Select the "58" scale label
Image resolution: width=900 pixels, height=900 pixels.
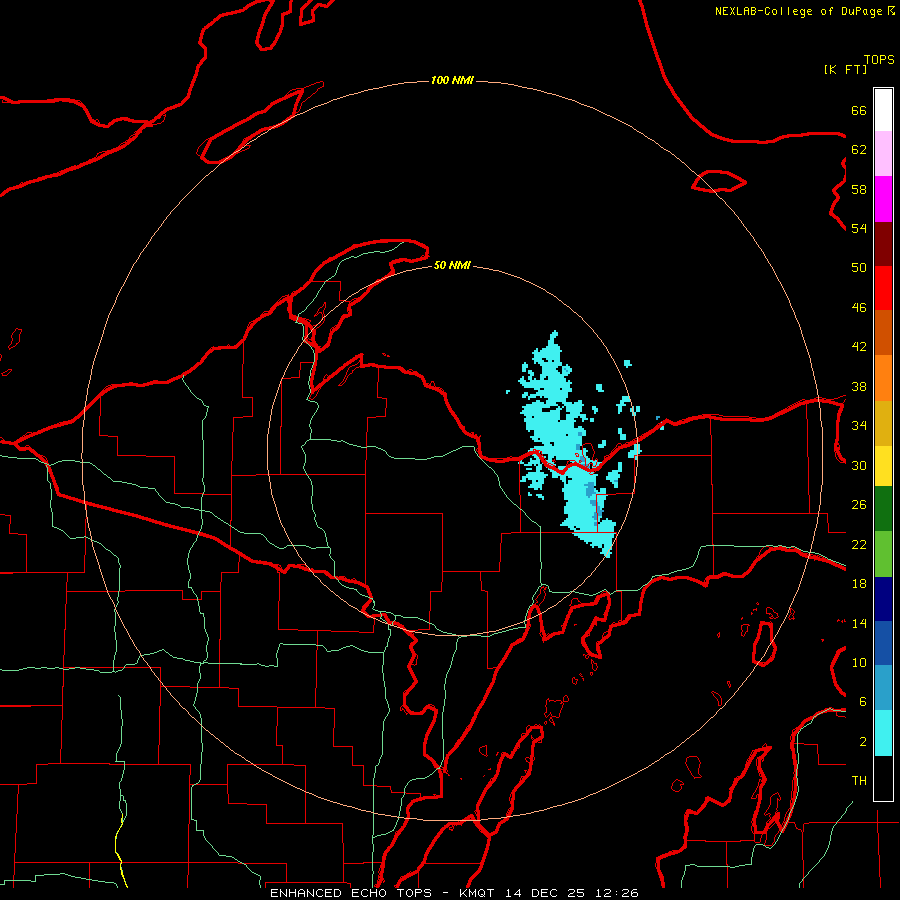click(859, 189)
